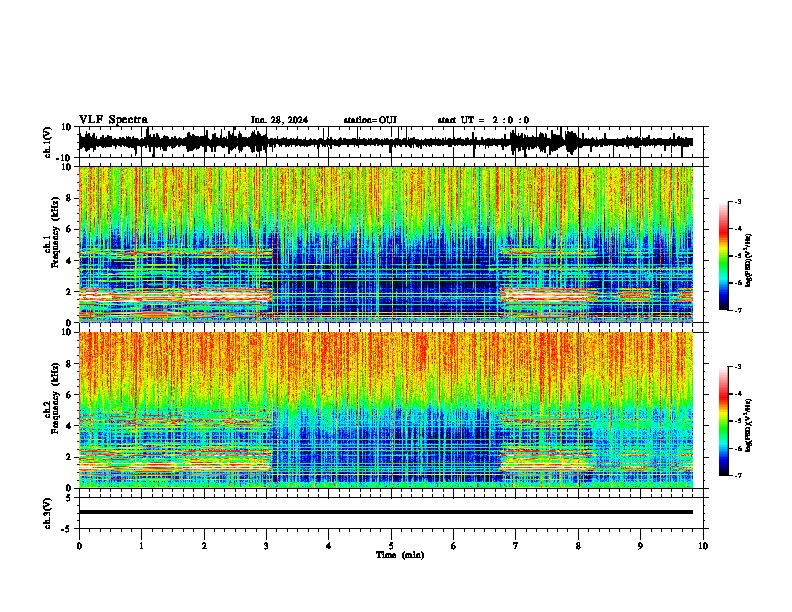Viewport: 792px width, 612px height.
Task: Click the "VLF Spectra" title text
Action: click(x=113, y=120)
